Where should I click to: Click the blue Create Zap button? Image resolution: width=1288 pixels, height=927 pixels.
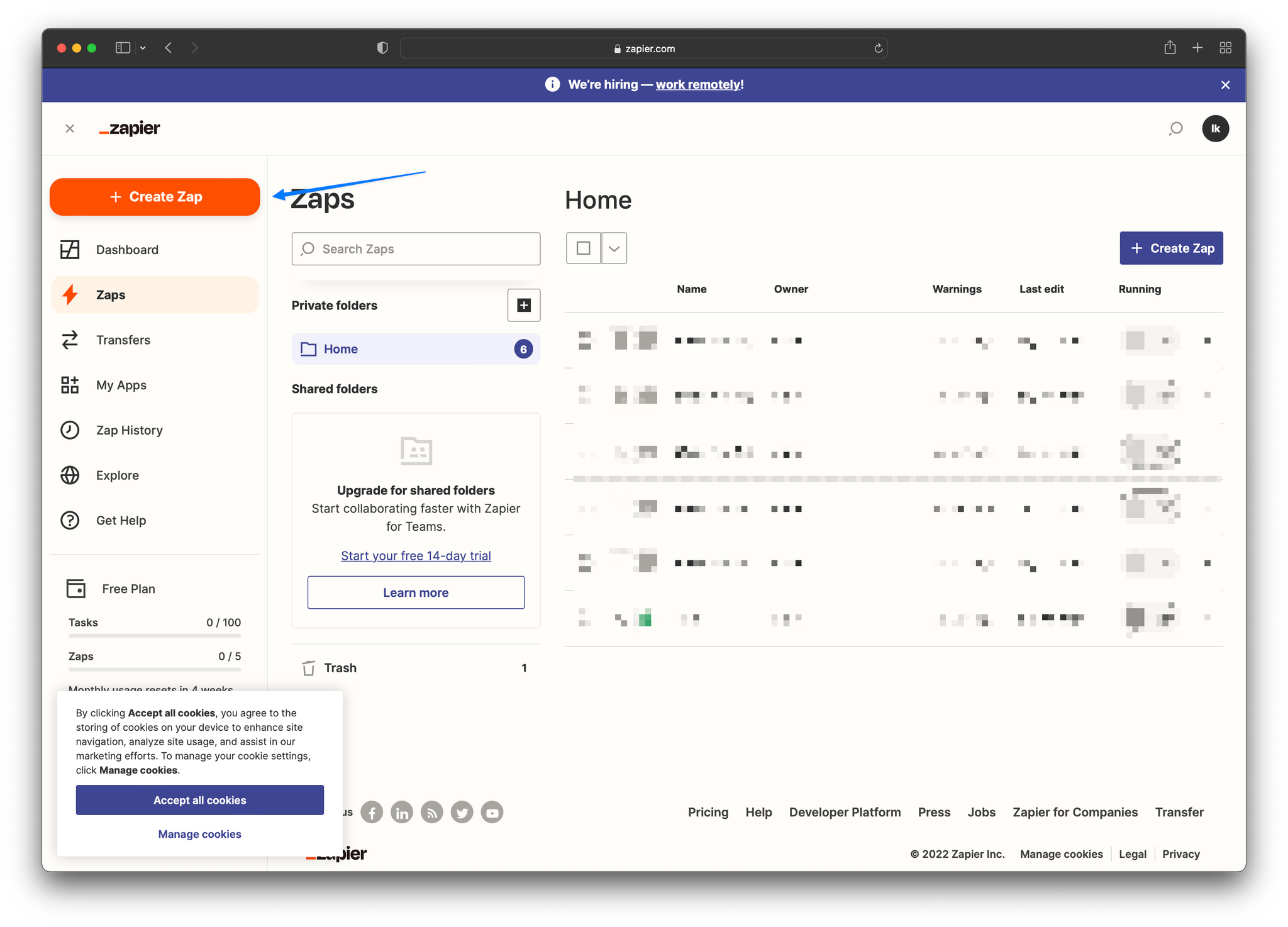(1171, 248)
